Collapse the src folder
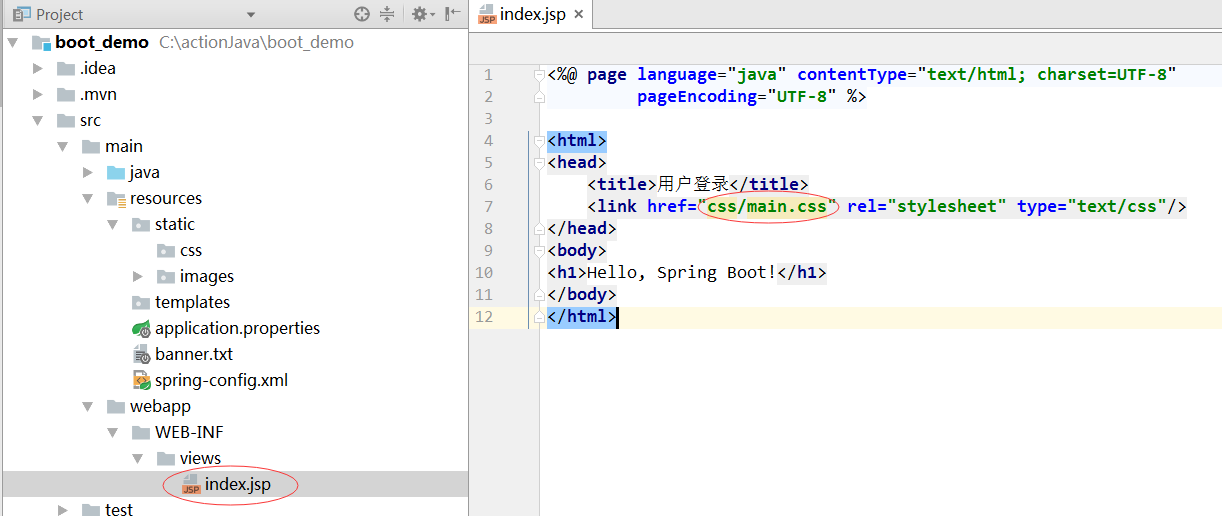1222x516 pixels. pyautogui.click(x=38, y=120)
